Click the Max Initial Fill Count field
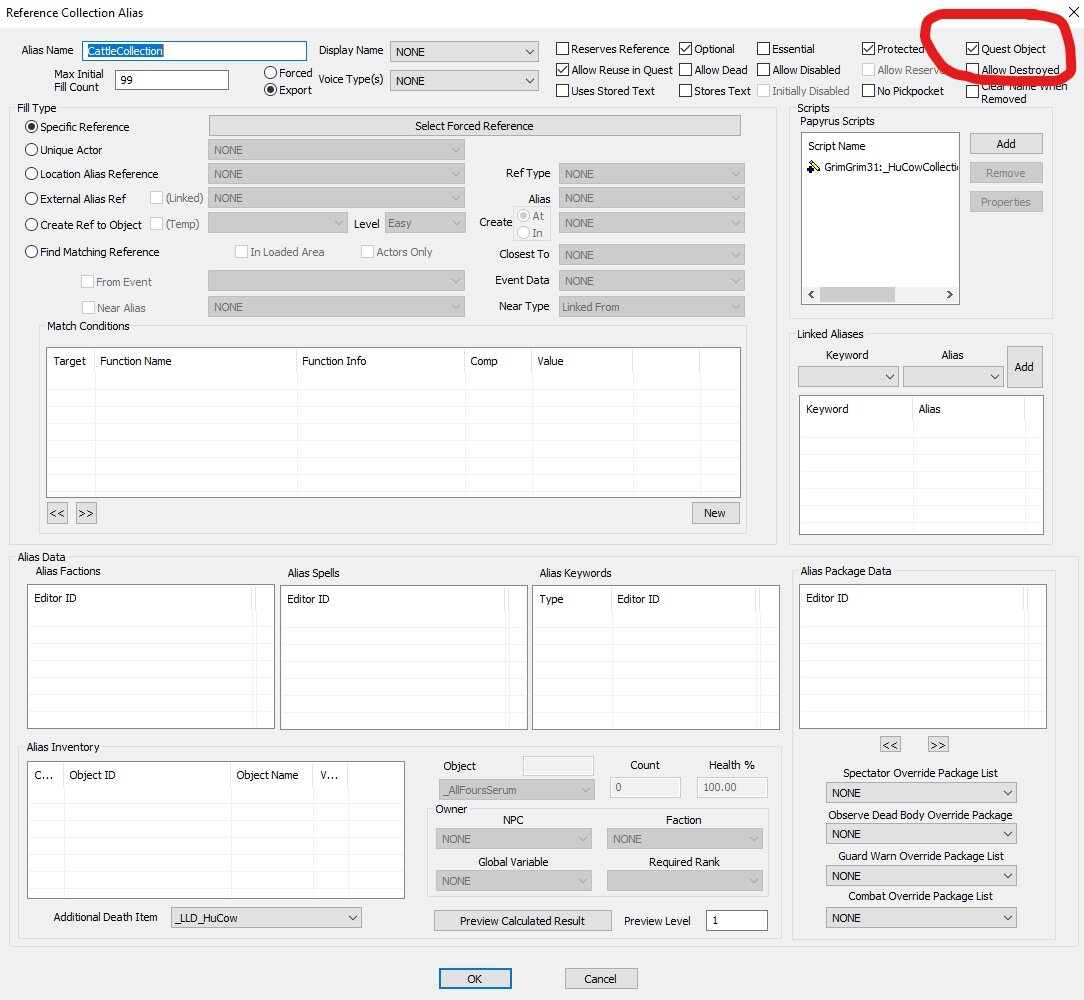1084x1000 pixels. point(171,80)
